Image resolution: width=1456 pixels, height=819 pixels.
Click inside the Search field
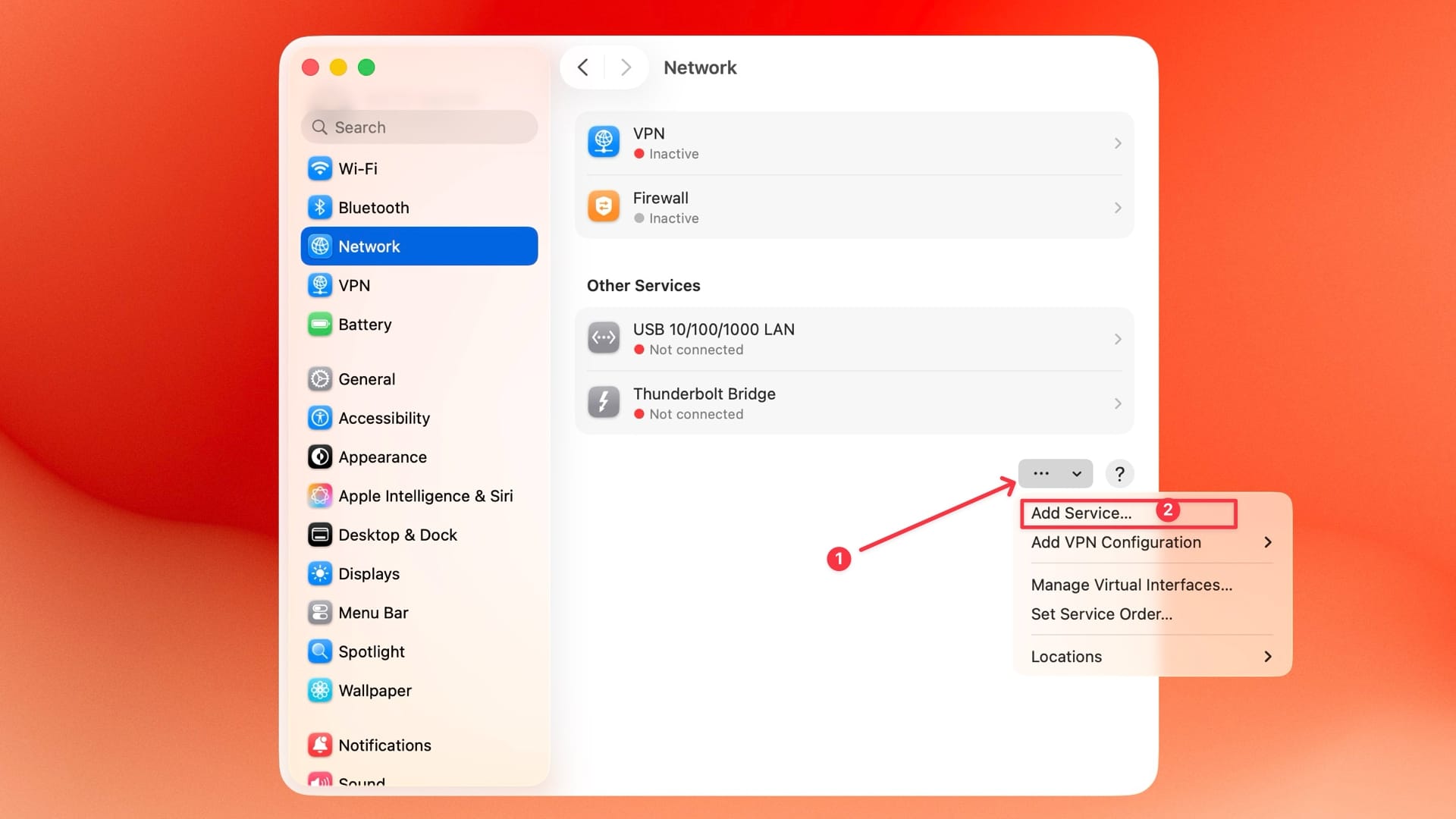click(419, 127)
